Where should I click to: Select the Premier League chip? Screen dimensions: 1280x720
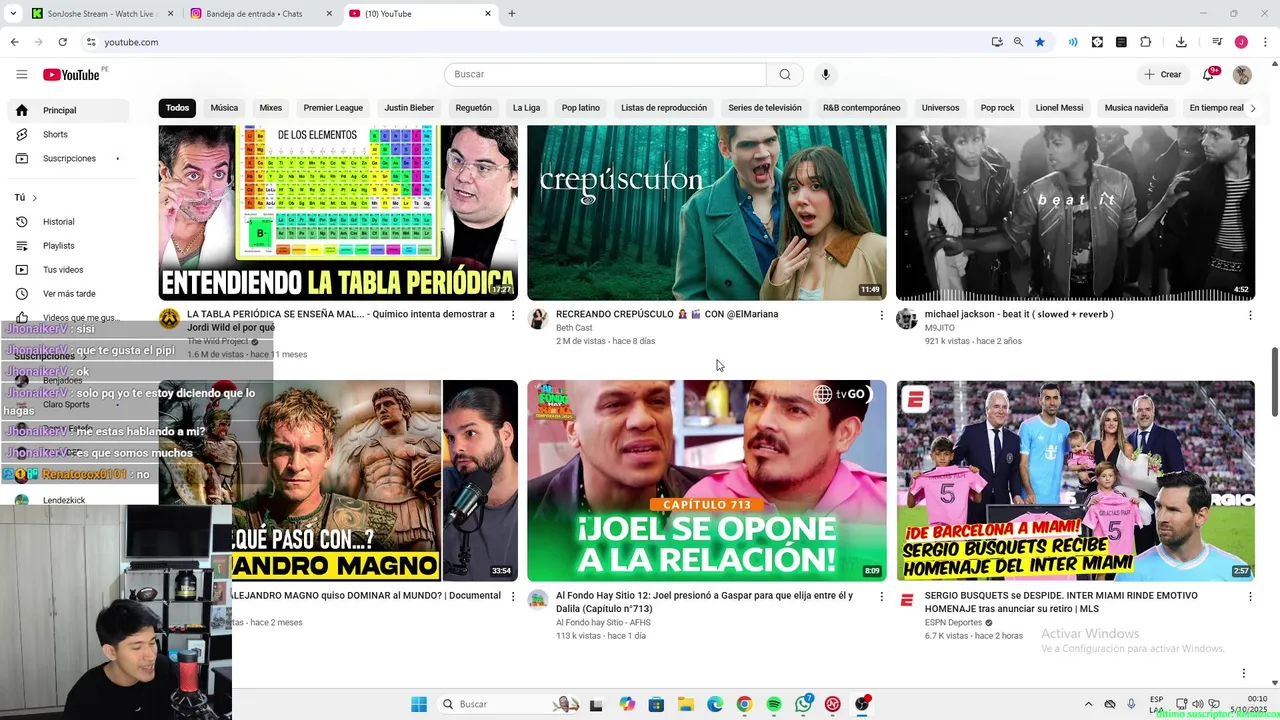333,108
